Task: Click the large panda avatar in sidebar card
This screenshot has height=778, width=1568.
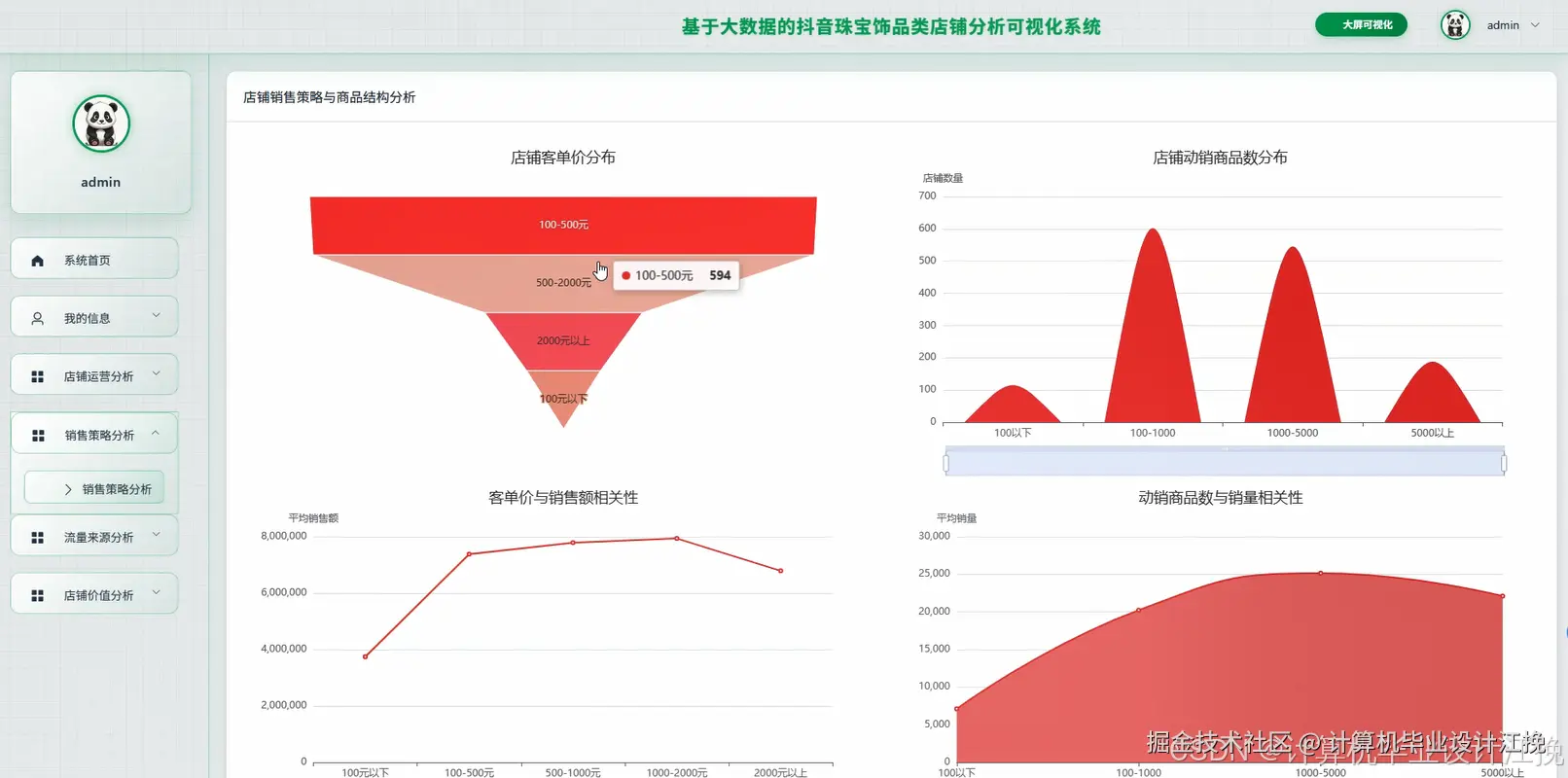Action: tap(101, 124)
